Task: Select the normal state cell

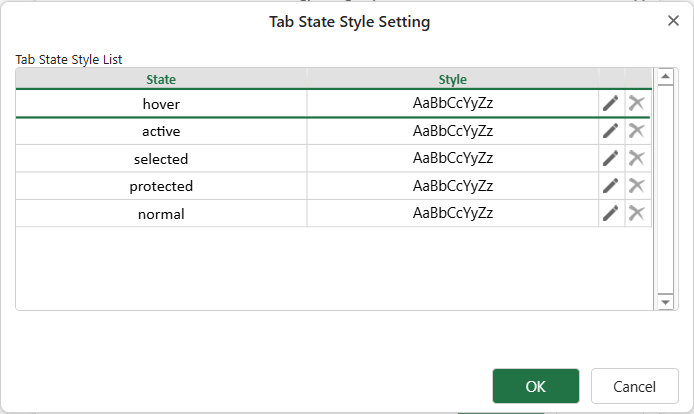Action: click(161, 213)
